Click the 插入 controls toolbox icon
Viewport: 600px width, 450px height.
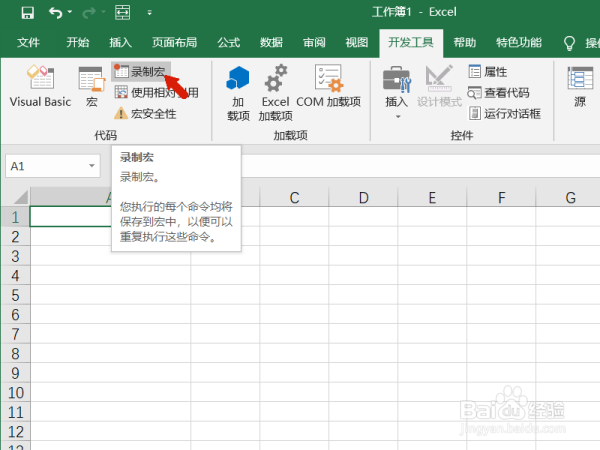(x=397, y=80)
